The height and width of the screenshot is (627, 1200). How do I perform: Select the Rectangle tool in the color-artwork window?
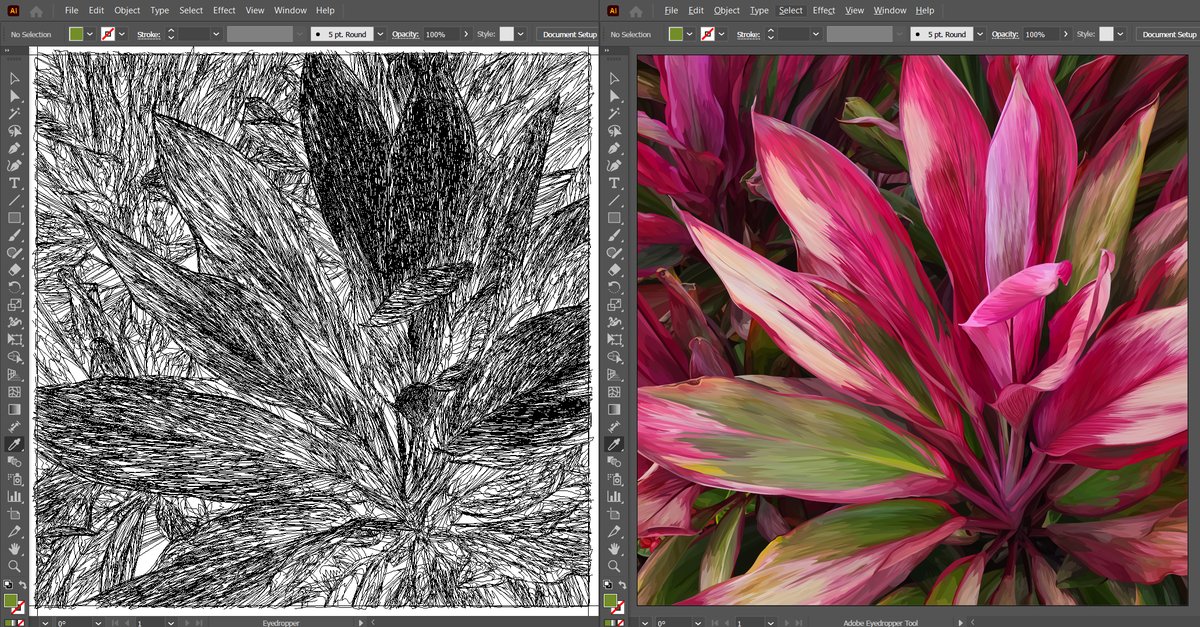(614, 217)
